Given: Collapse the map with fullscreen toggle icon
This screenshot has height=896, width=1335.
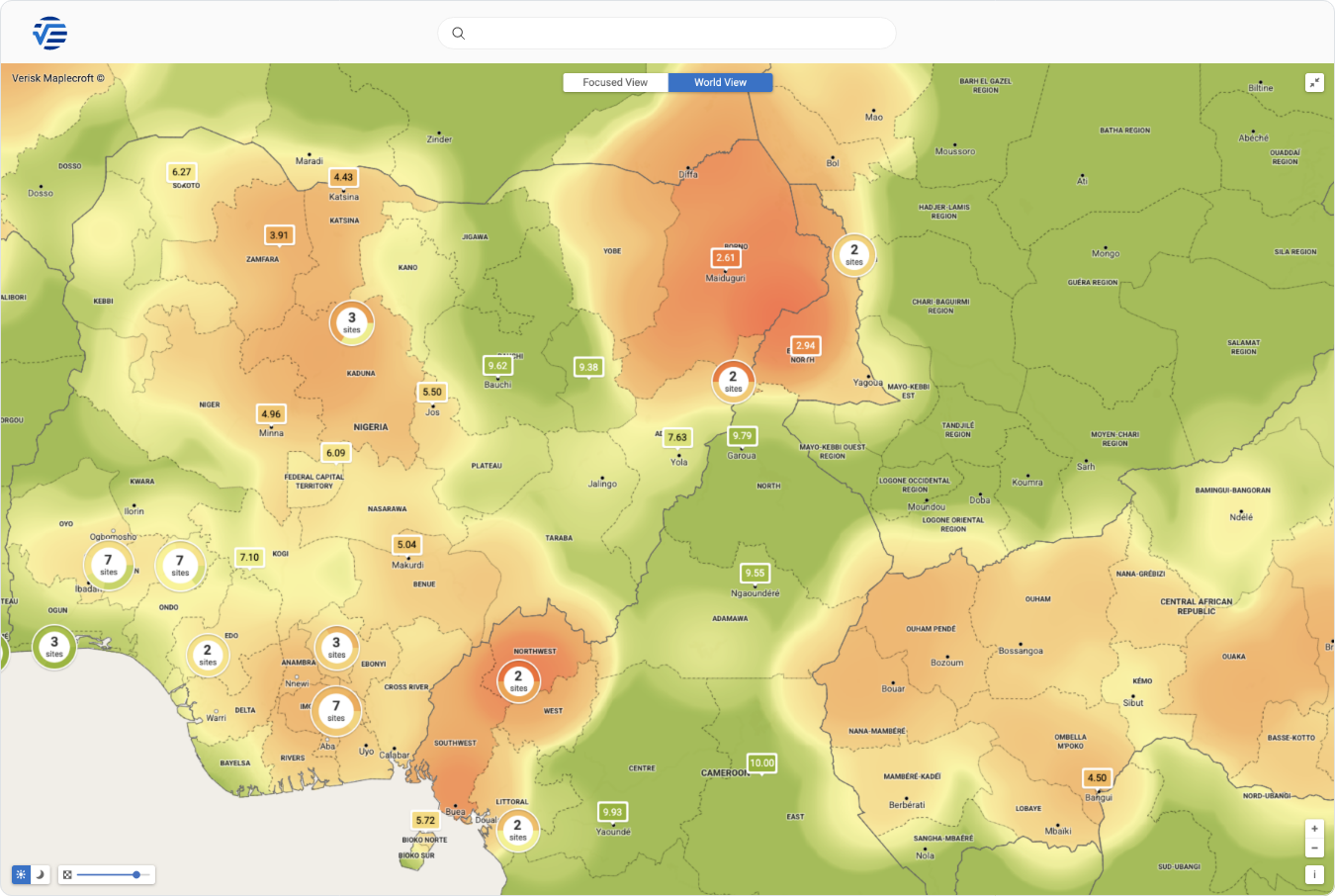Looking at the screenshot, I should click(x=1314, y=83).
